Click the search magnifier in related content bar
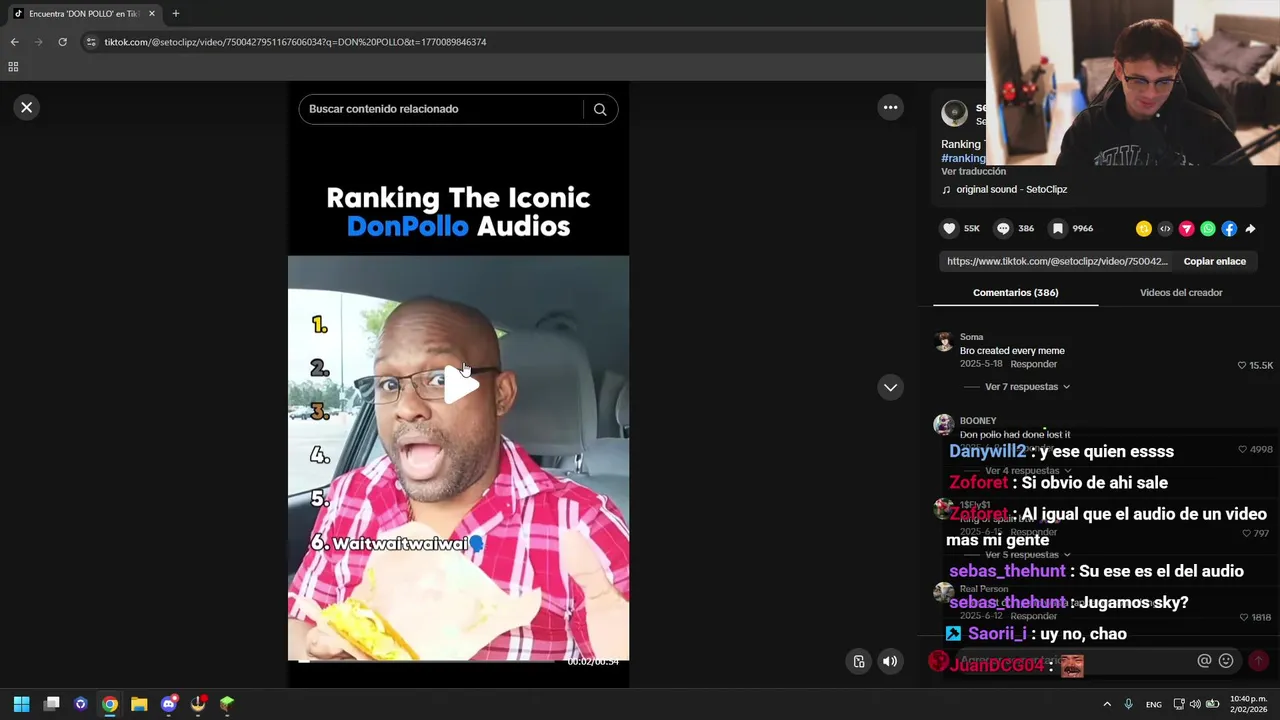The image size is (1280, 720). tap(600, 109)
